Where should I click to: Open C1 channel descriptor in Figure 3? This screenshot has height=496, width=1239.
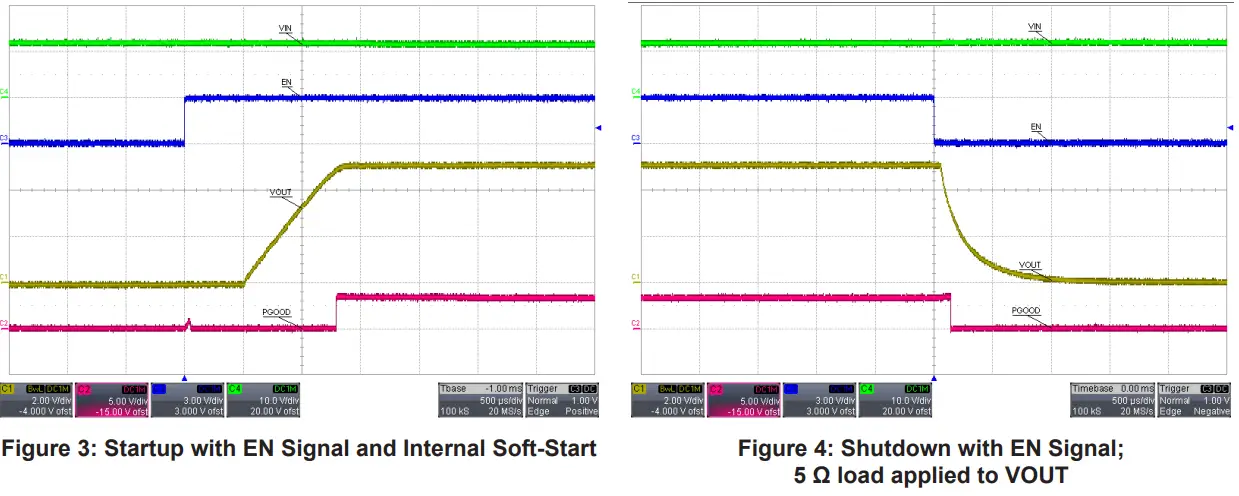point(37,399)
